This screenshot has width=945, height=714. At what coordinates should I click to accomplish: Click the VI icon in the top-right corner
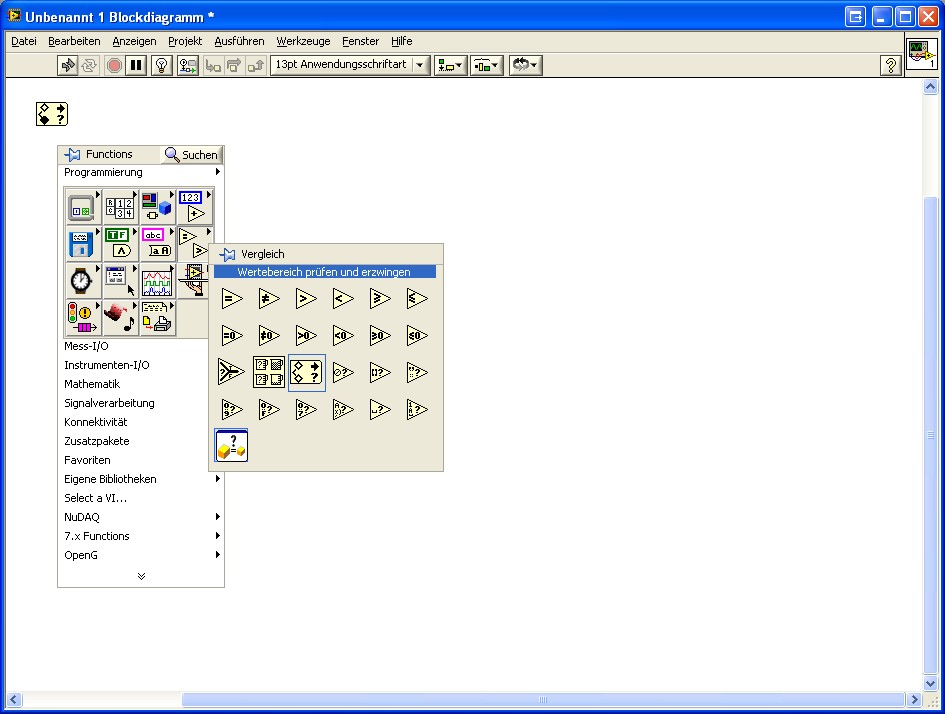[x=921, y=55]
